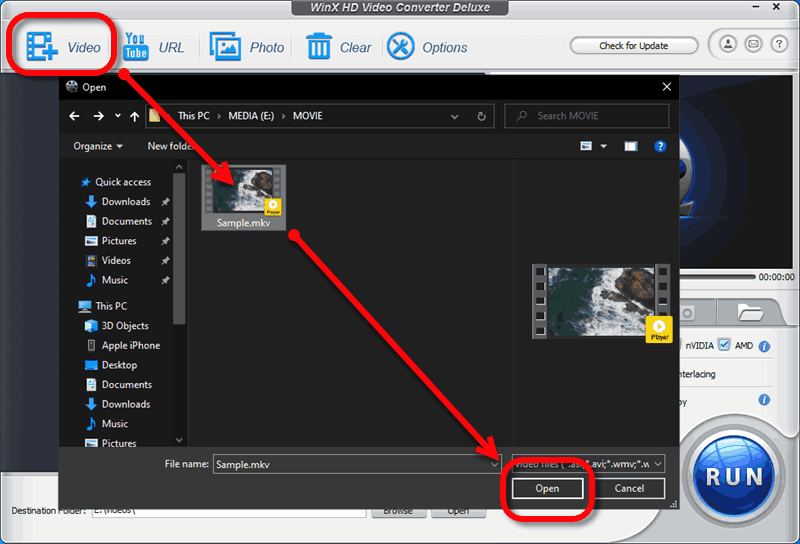
Task: Open Music under This PC
Action: 107,424
